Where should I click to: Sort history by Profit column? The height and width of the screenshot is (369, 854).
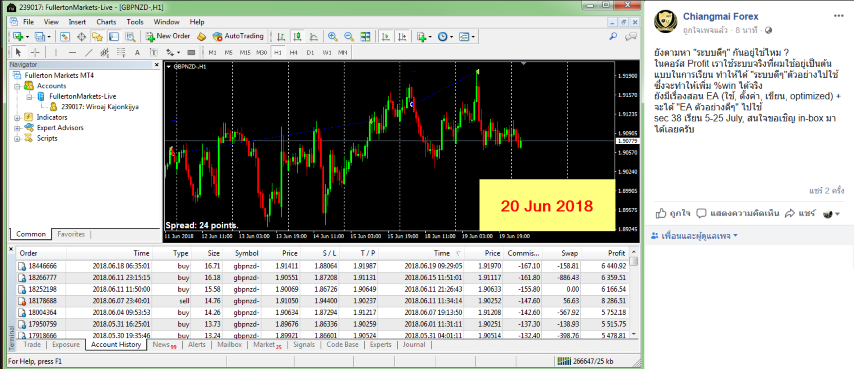605,253
